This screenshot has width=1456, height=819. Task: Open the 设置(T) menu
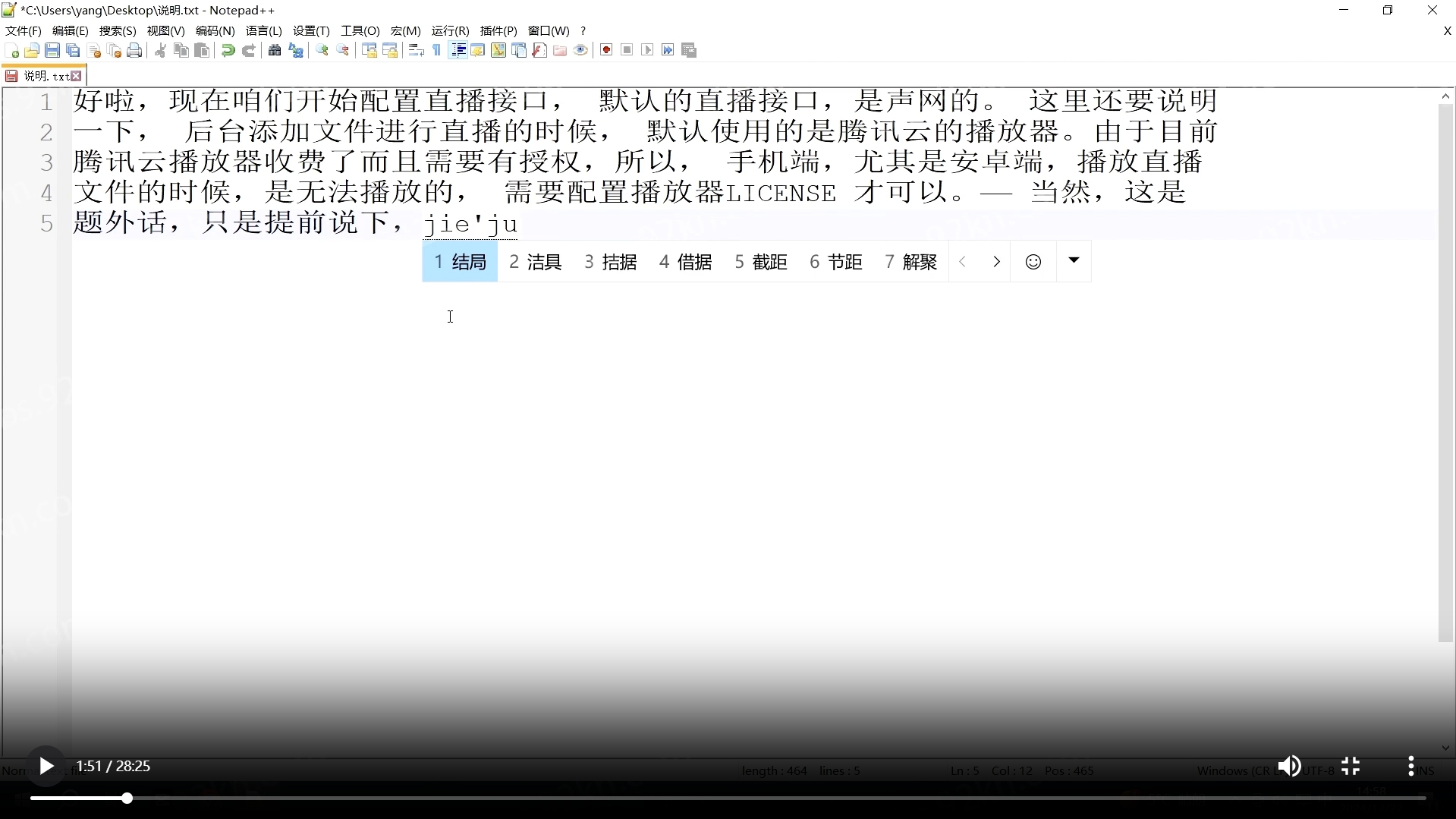click(x=311, y=30)
